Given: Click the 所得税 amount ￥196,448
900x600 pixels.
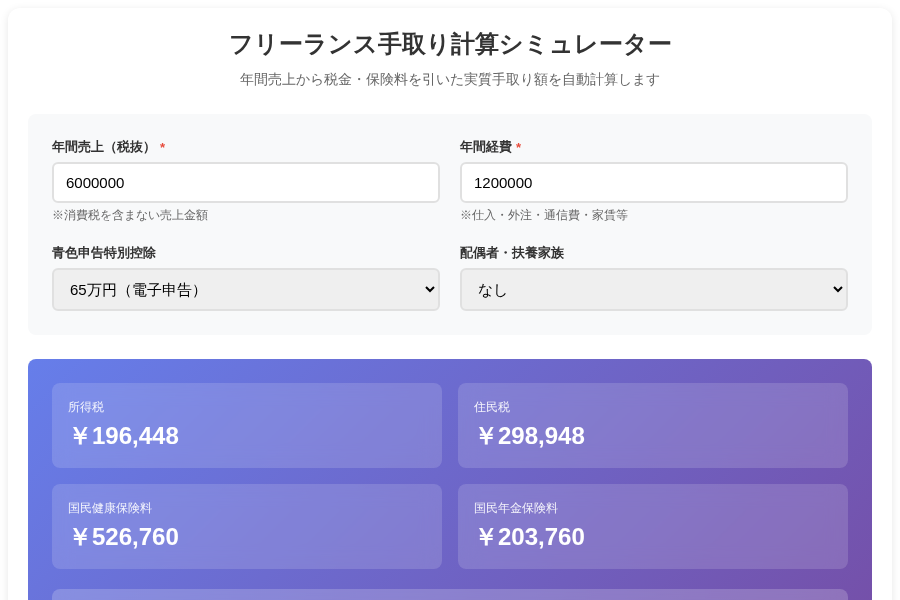Looking at the screenshot, I should (124, 436).
